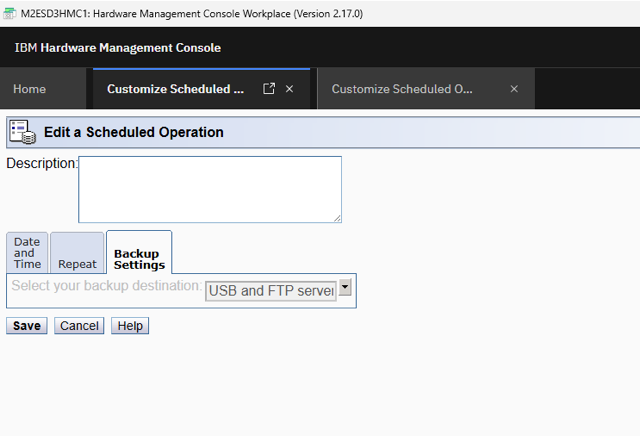Open the Date and Time tab
Screen dimensions: 640x436
27,253
